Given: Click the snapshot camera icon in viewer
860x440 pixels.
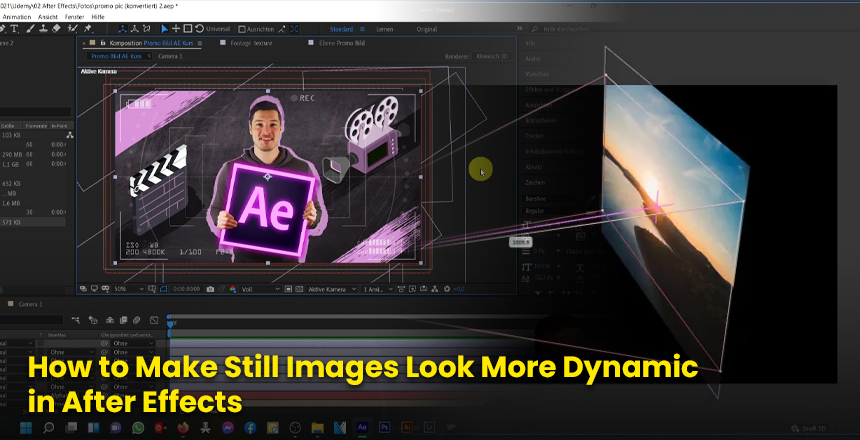Looking at the screenshot, I should point(211,289).
